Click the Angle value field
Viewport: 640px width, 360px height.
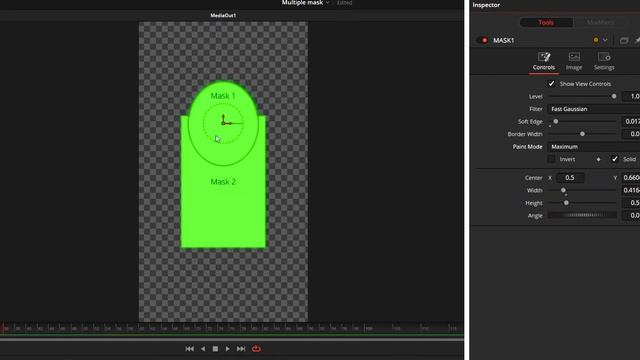[x=631, y=216]
